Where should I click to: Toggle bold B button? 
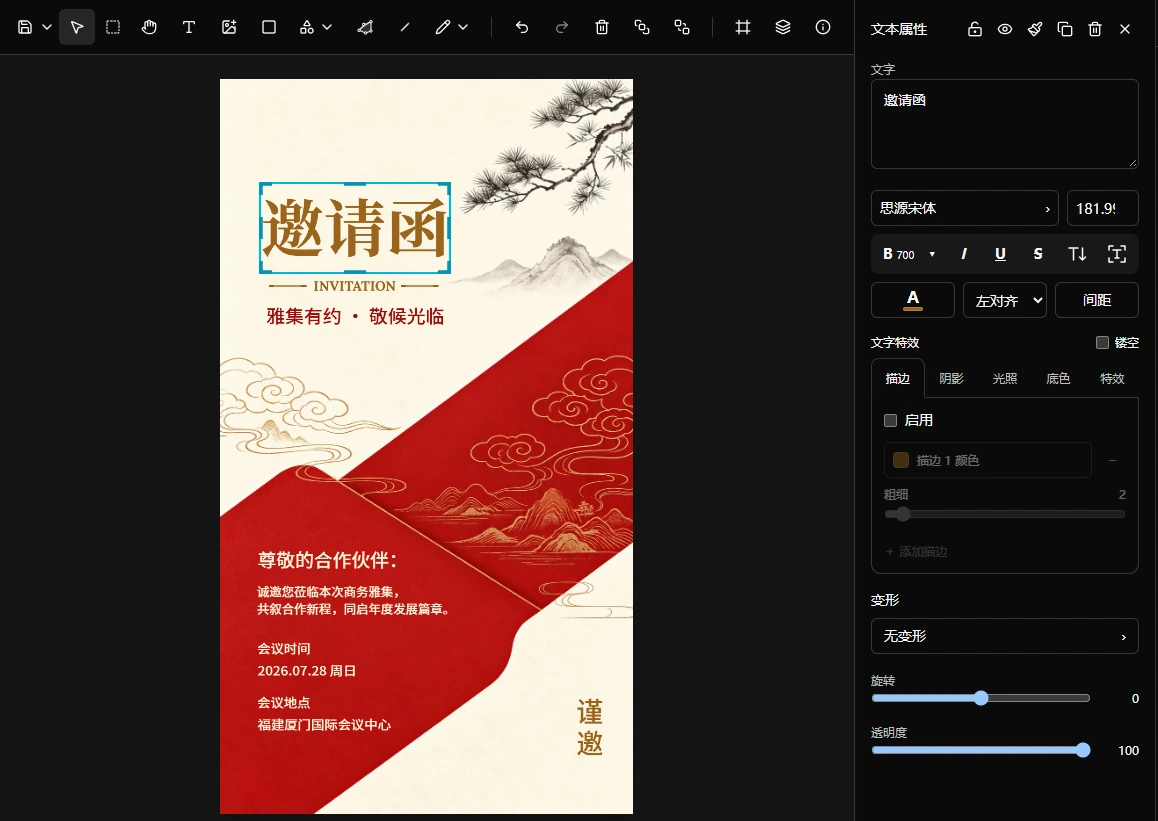click(x=888, y=254)
